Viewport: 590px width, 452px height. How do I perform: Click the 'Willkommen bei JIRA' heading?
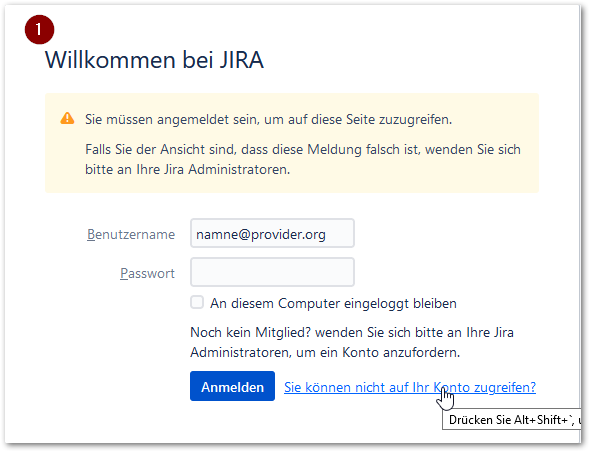[x=154, y=60]
